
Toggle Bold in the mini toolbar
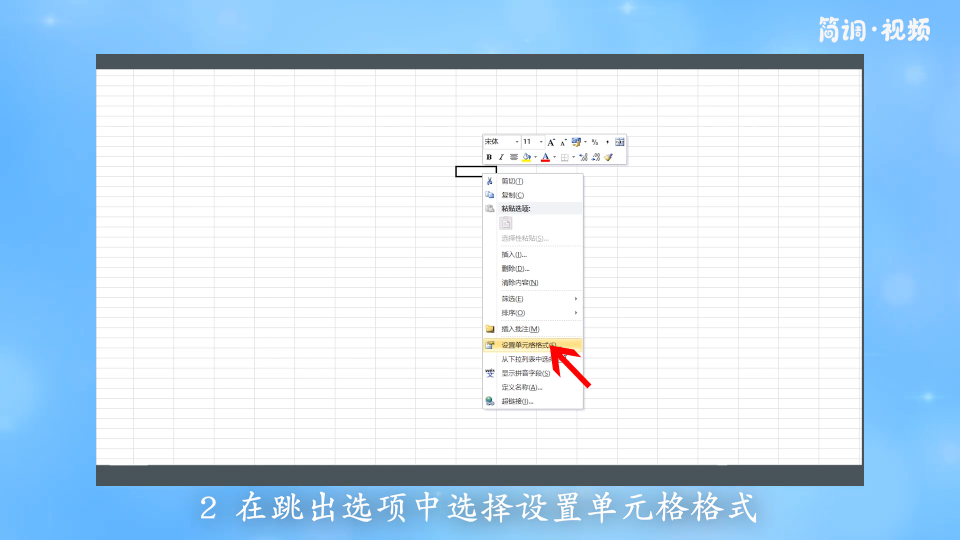(489, 157)
